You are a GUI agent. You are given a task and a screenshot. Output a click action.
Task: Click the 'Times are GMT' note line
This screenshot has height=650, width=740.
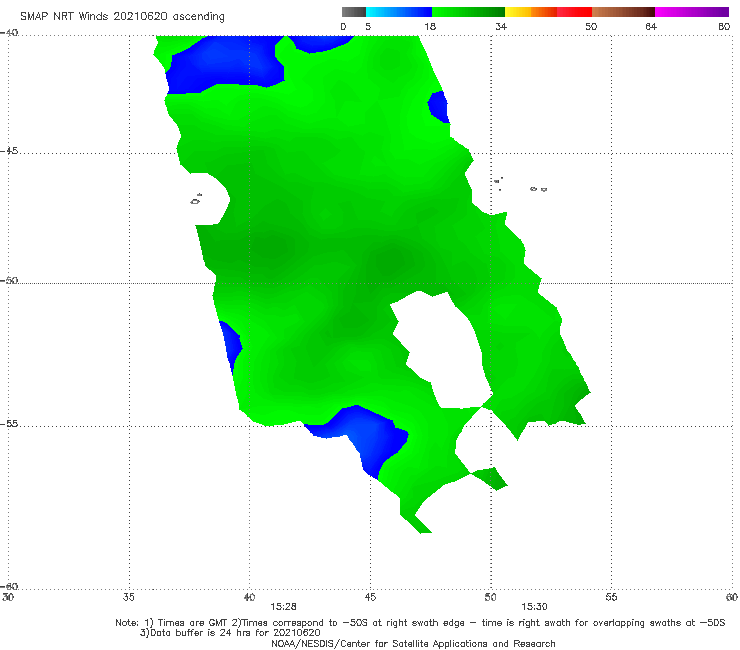(x=420, y=623)
